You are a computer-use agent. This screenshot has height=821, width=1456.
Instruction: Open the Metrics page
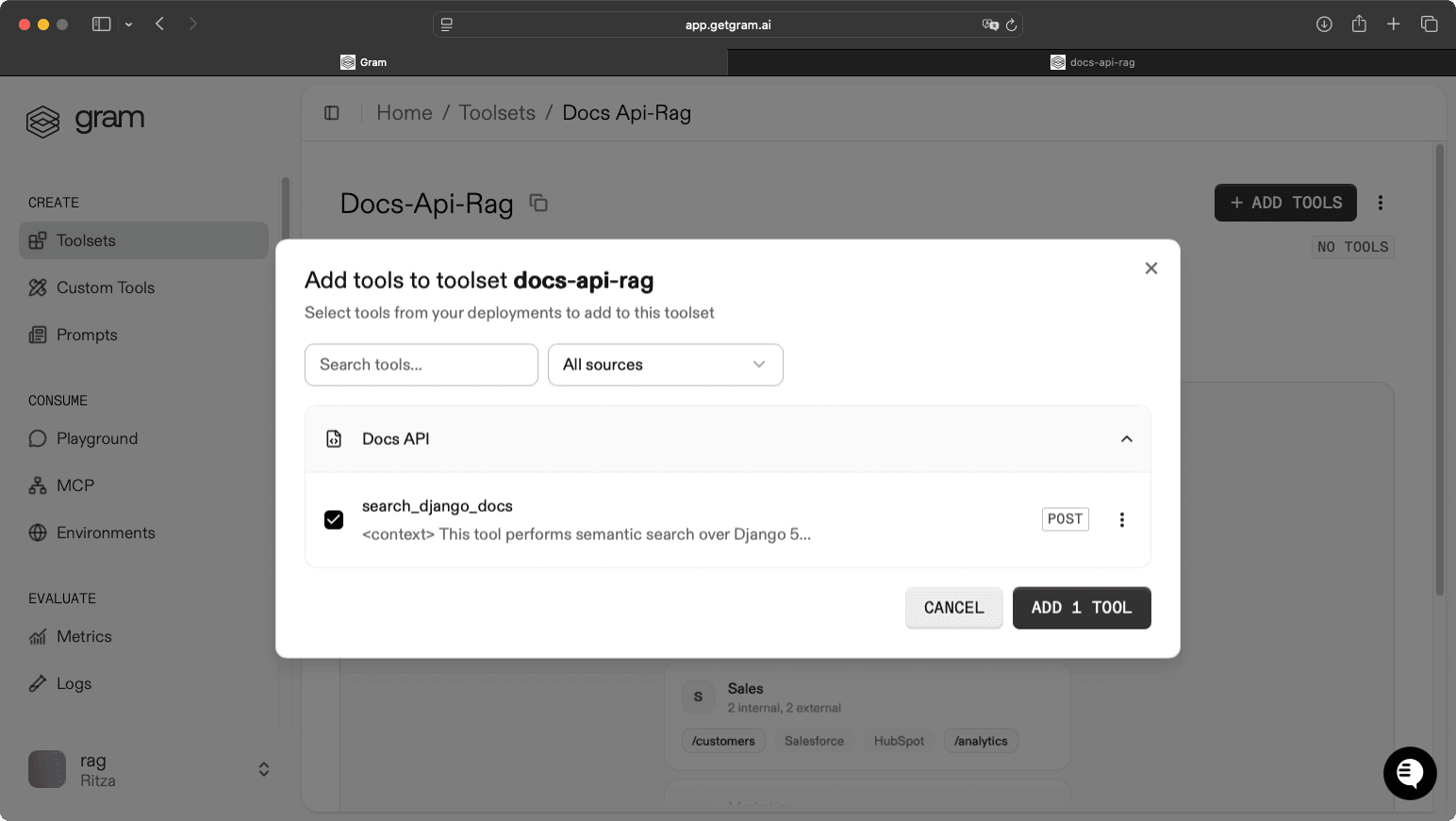[x=84, y=636]
